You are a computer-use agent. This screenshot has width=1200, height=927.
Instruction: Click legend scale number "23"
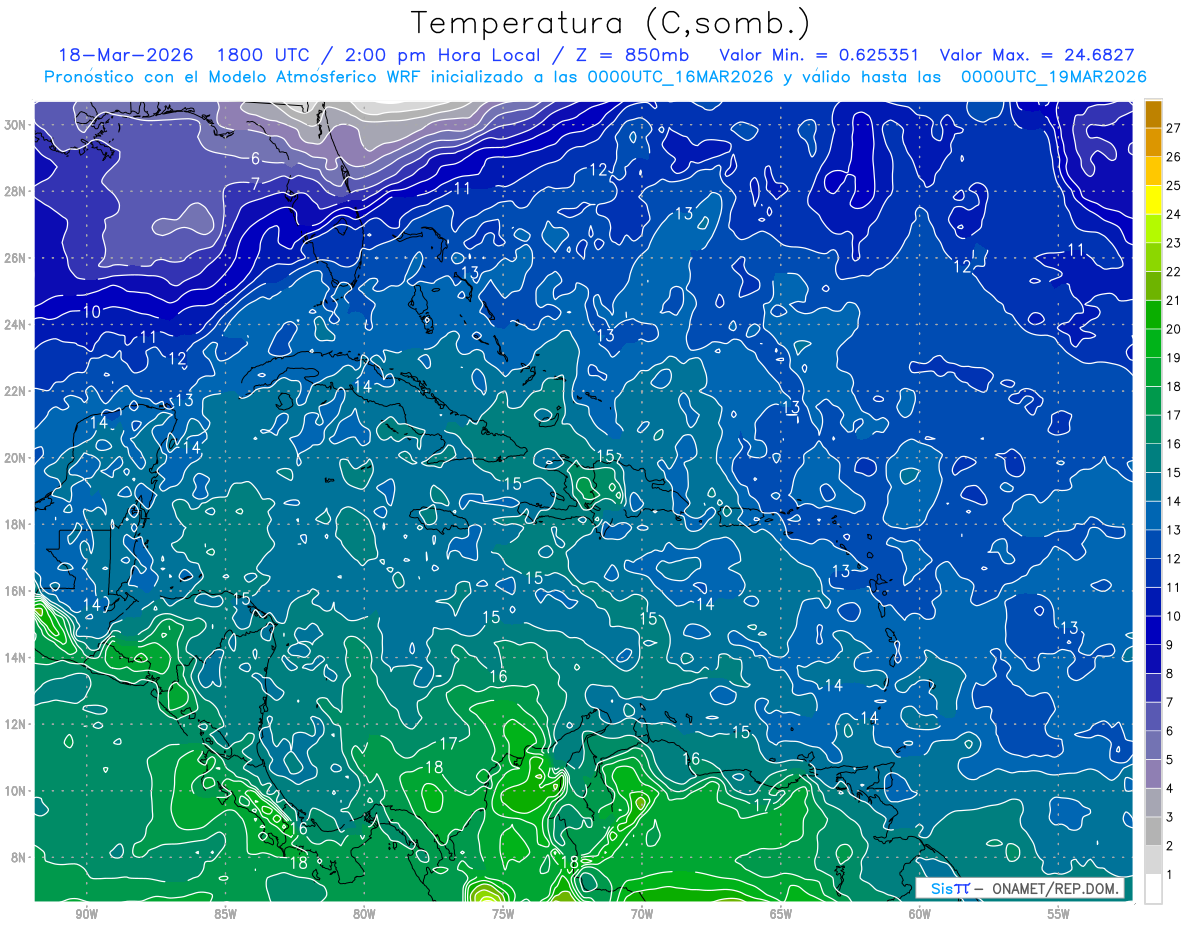(1174, 243)
